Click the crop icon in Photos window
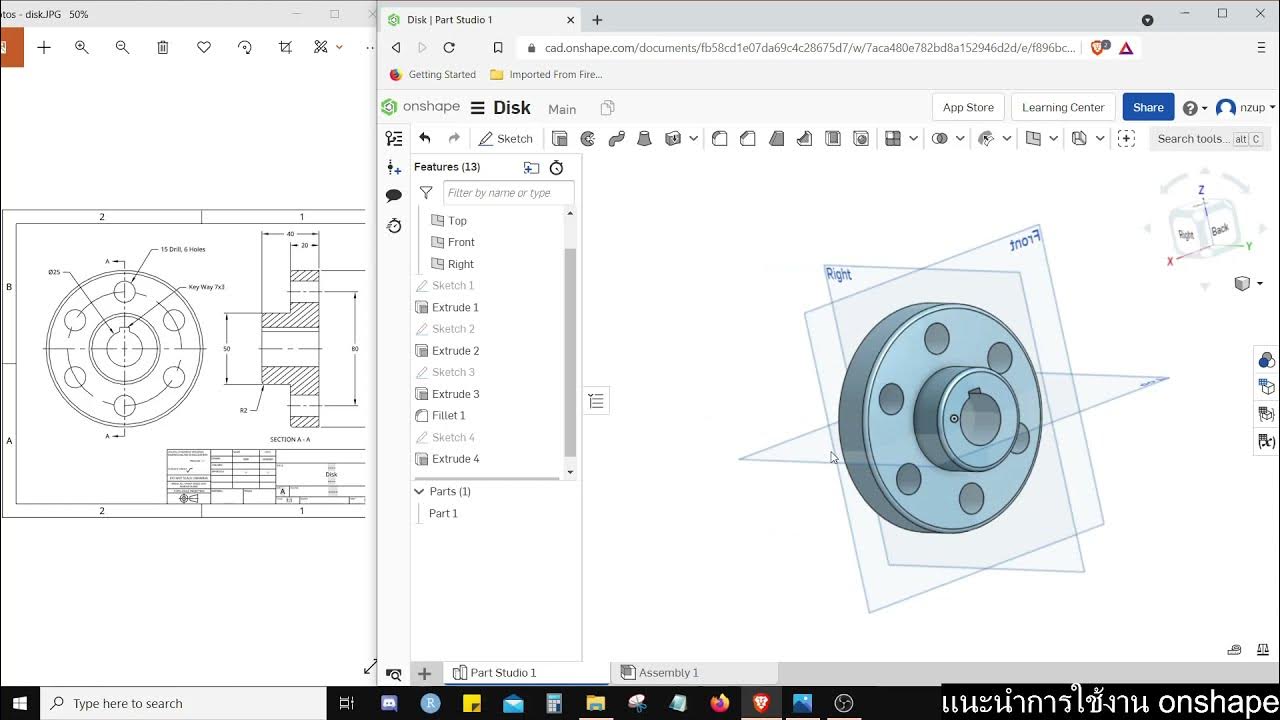The height and width of the screenshot is (720, 1280). [x=285, y=47]
